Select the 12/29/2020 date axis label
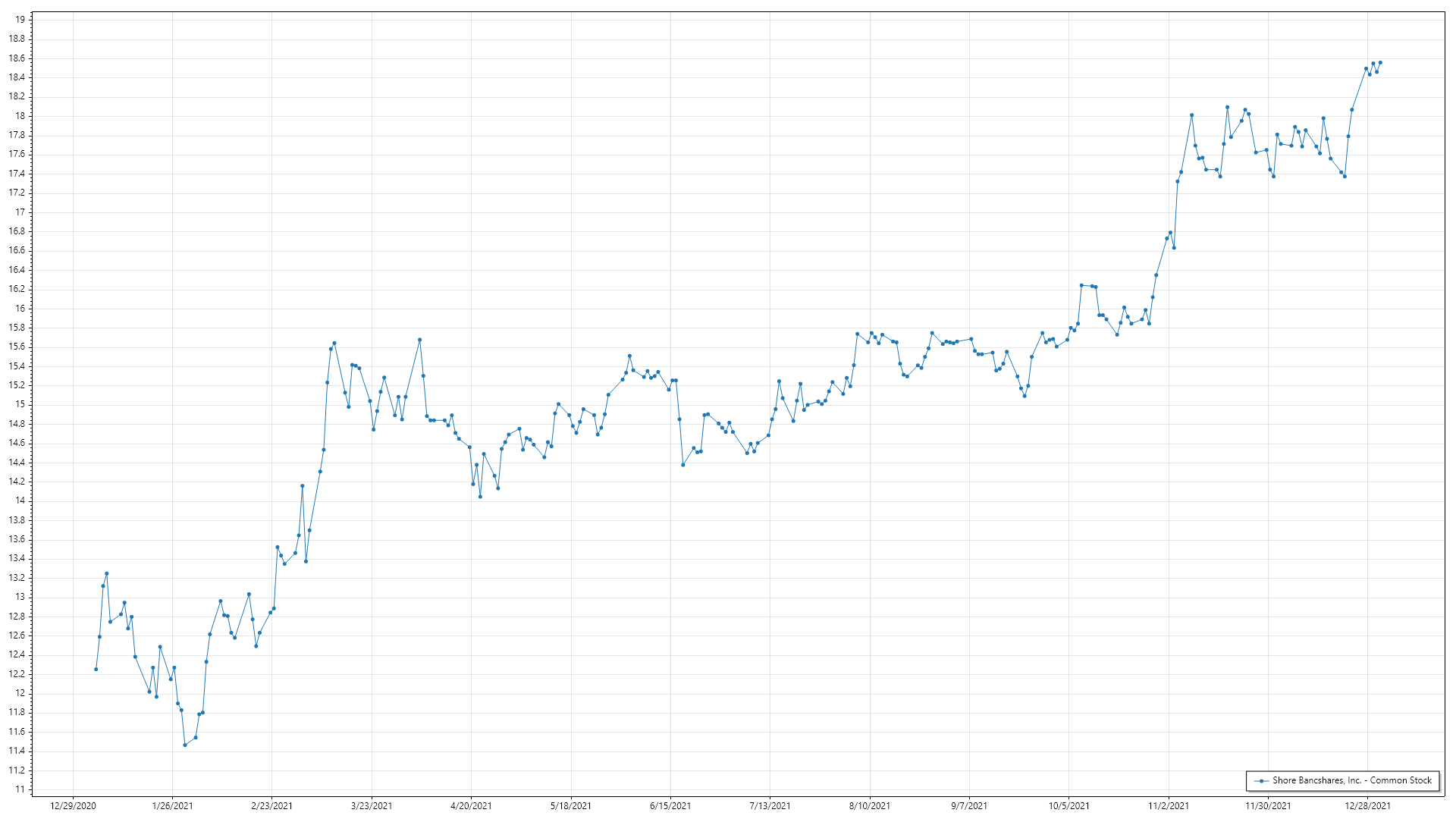Viewport: 1456px width, 819px height. (x=73, y=805)
